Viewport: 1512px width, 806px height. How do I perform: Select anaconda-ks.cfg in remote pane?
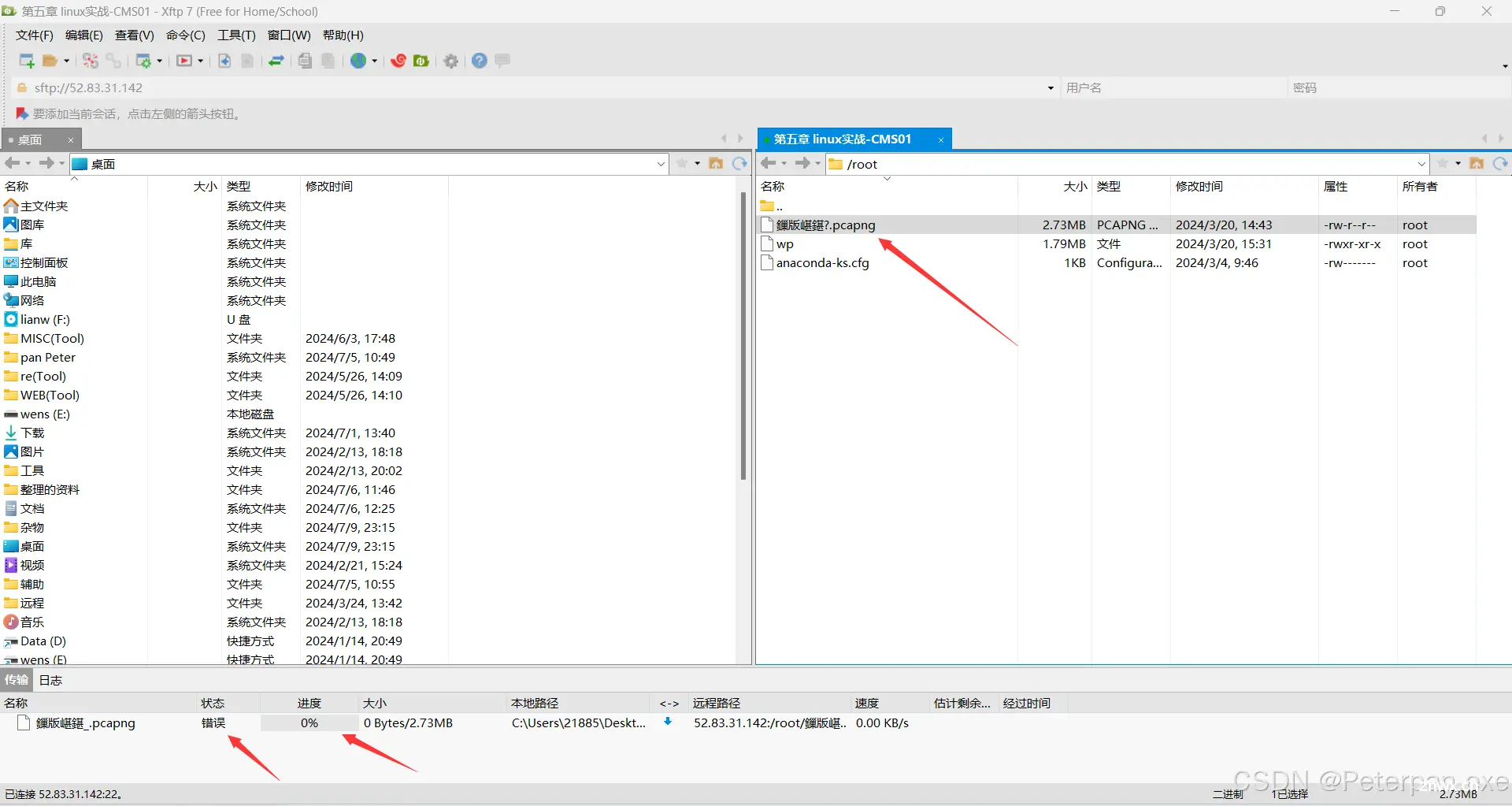[1117, 263]
